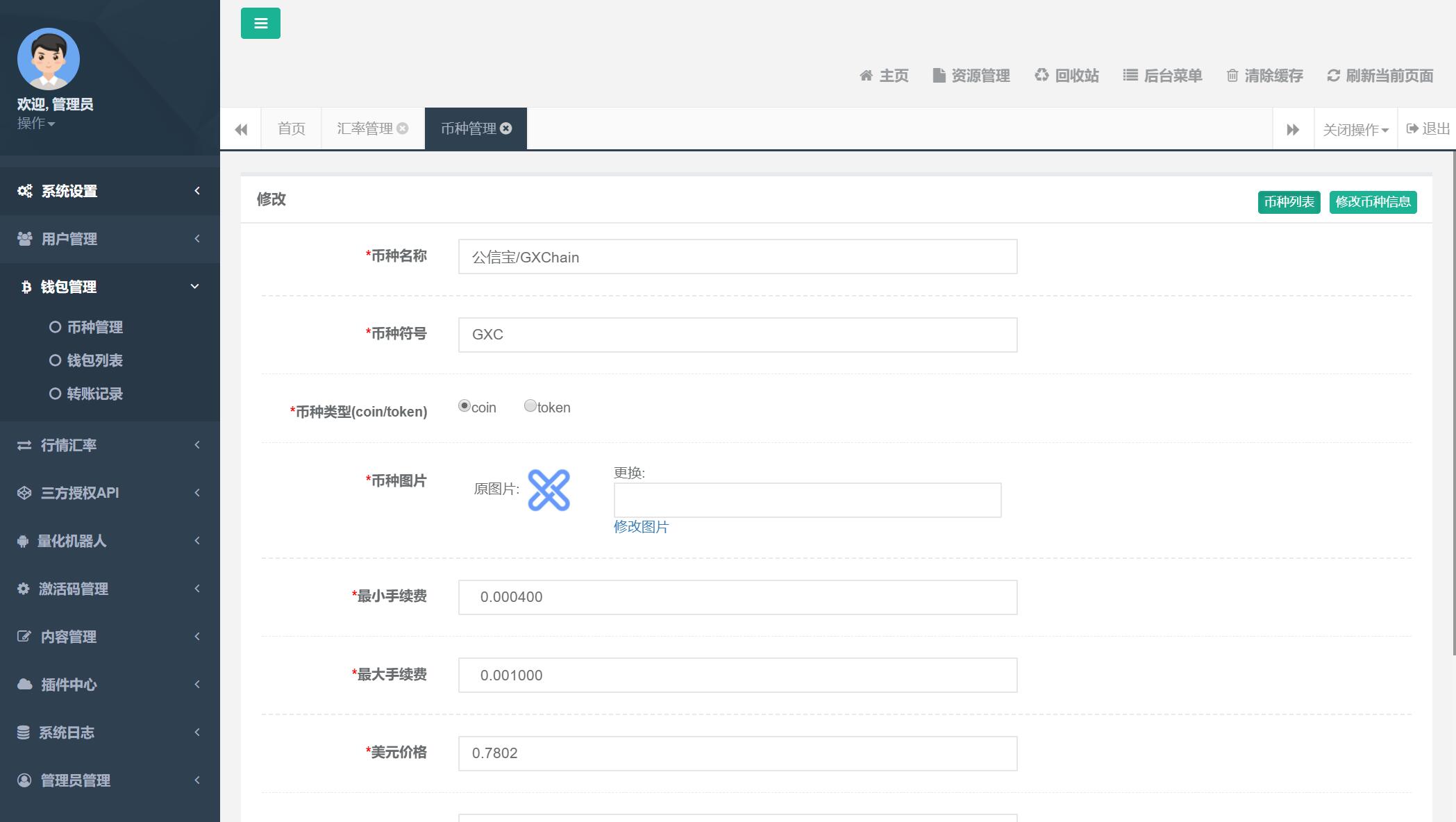The image size is (1456, 822).
Task: Click the database icon for 系统日志
Action: [24, 732]
